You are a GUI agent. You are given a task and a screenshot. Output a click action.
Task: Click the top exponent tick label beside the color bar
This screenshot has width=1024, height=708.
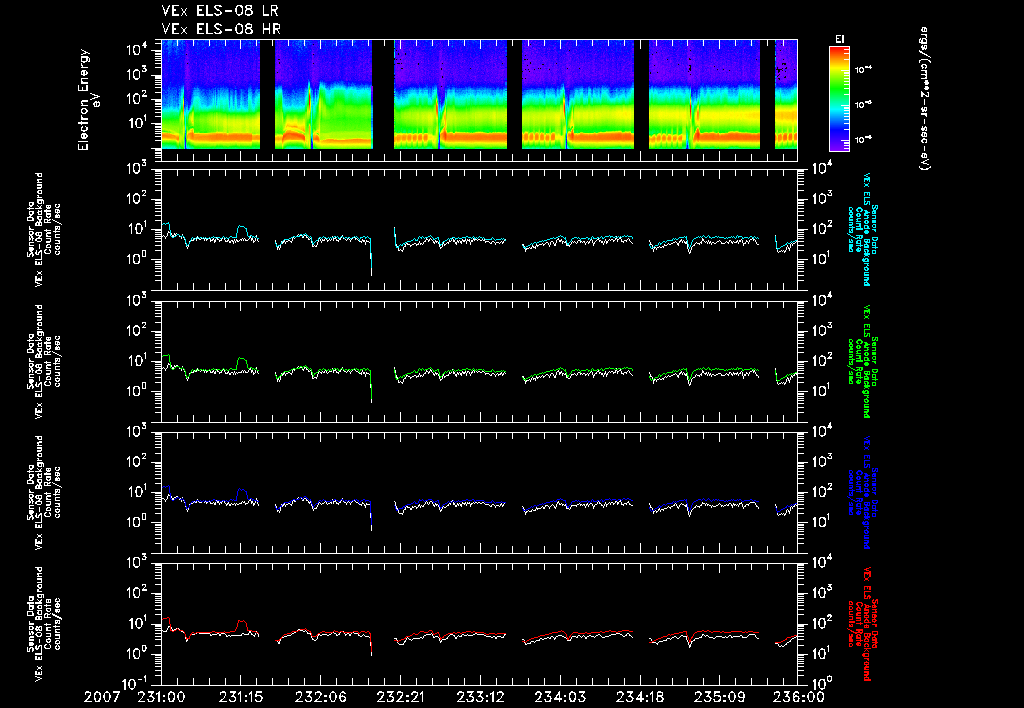pyautogui.click(x=865, y=69)
